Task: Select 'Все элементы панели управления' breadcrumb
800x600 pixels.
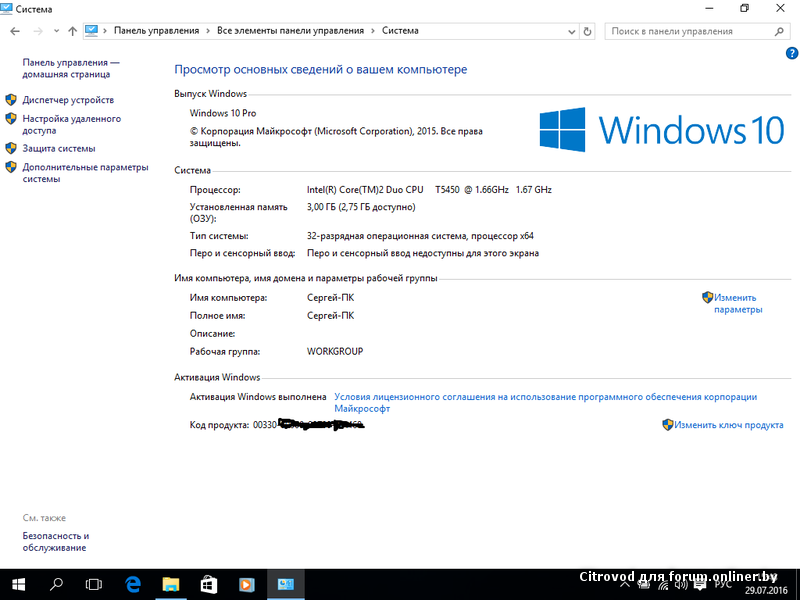Action: coord(290,31)
